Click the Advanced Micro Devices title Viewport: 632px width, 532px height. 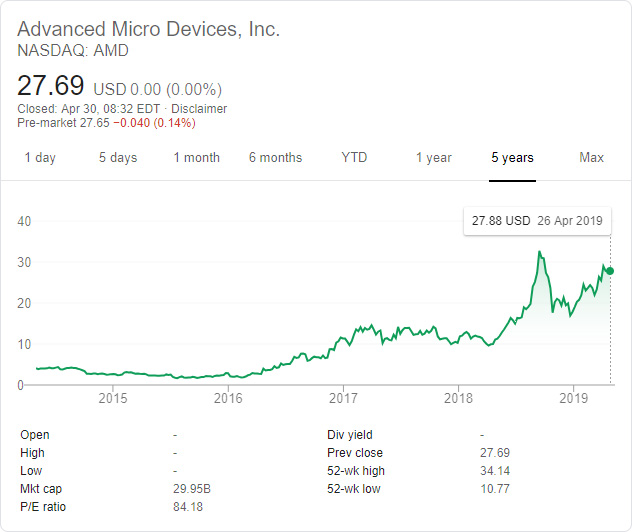pos(149,29)
